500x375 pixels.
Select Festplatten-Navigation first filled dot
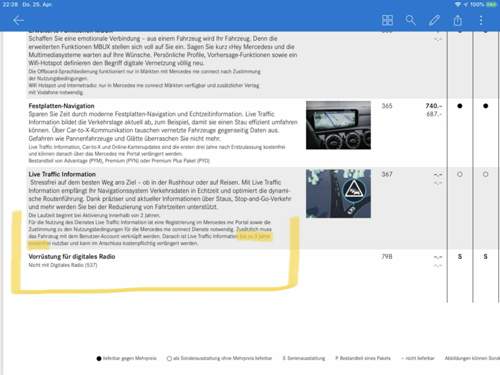point(460,106)
